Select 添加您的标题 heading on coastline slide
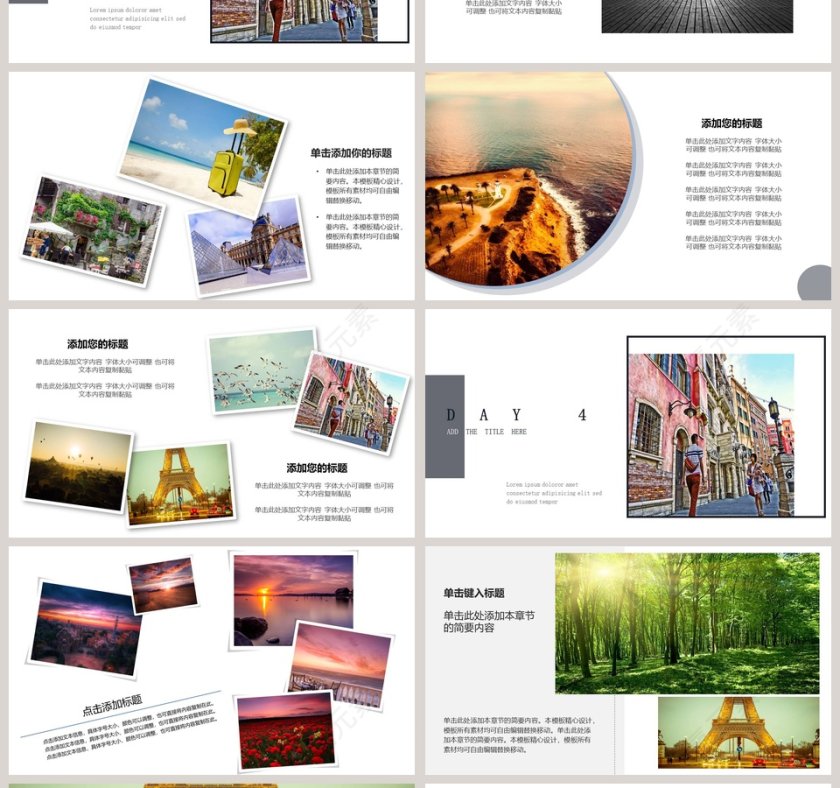This screenshot has width=840, height=788. (731, 123)
